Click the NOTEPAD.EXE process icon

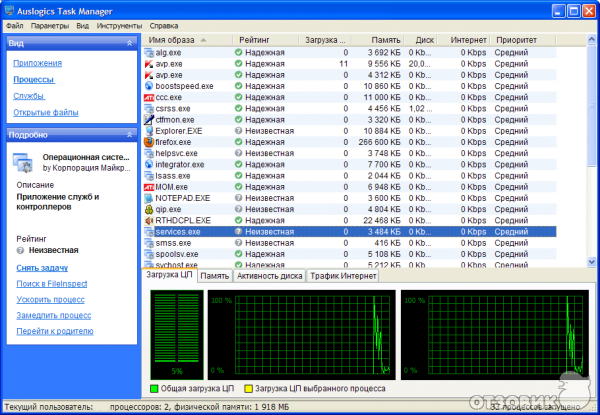coord(148,198)
